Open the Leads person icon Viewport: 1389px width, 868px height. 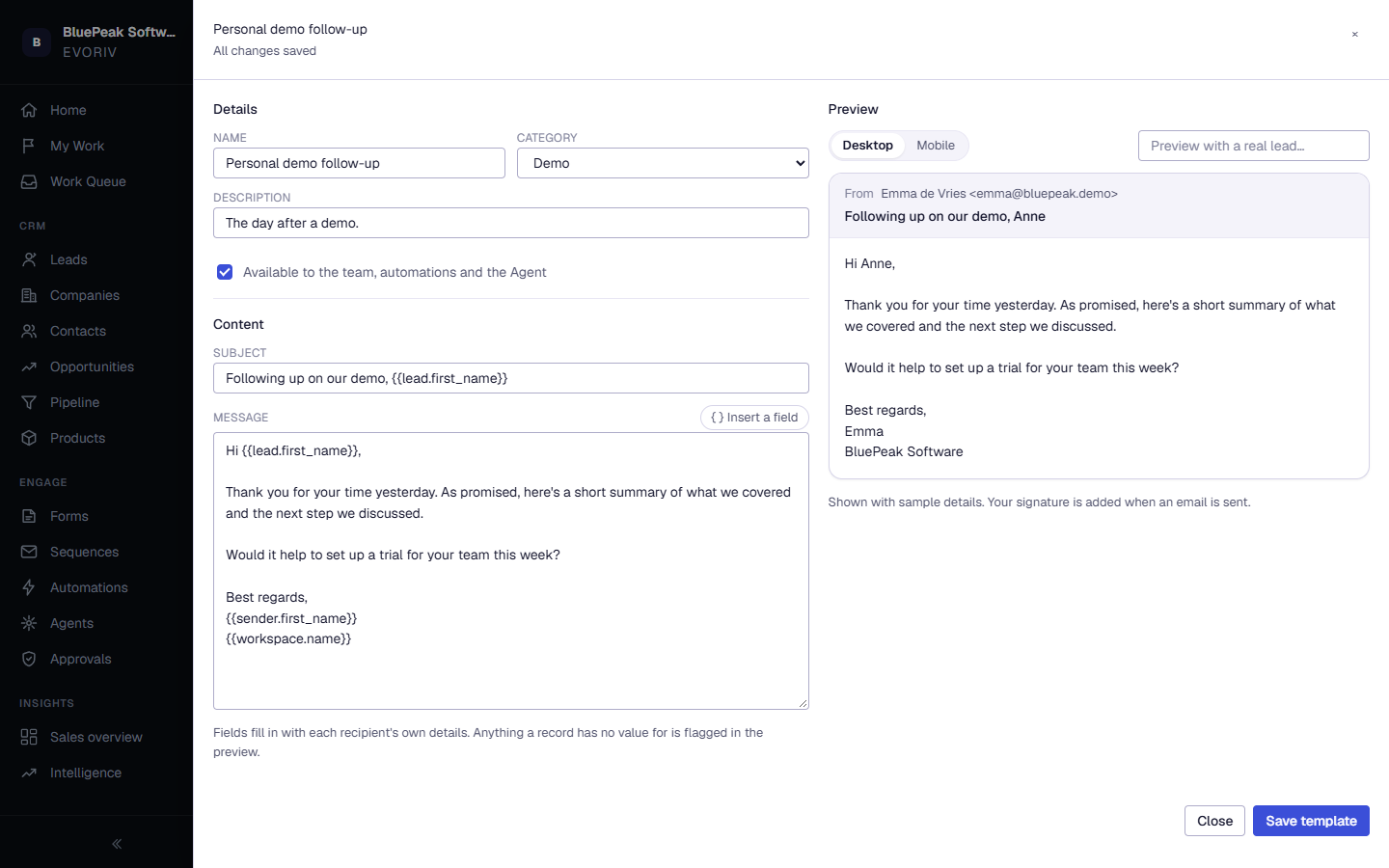[29, 259]
